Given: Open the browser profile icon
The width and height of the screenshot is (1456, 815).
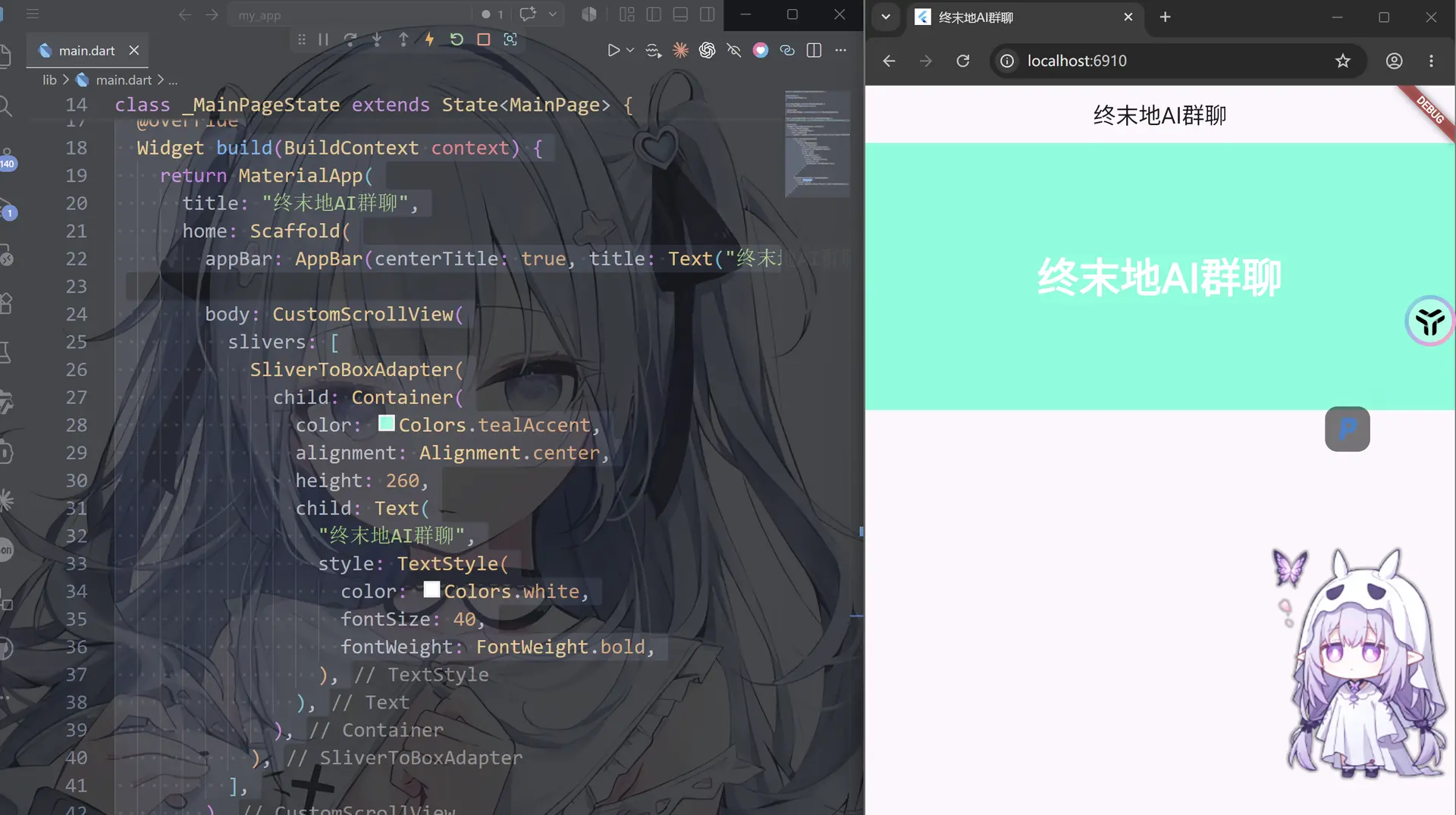Looking at the screenshot, I should coord(1395,61).
